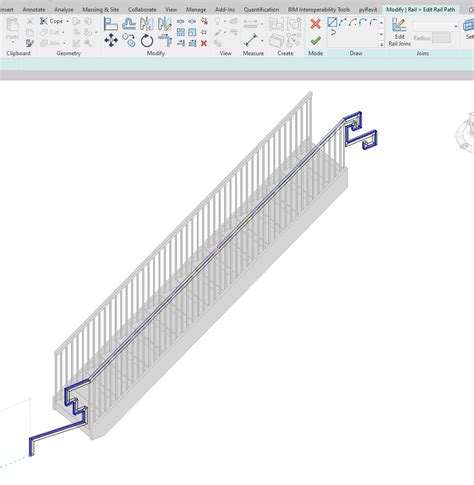Viewport: 474px width, 485px height.
Task: Finish edit mode with the green checkmark
Action: pos(315,41)
